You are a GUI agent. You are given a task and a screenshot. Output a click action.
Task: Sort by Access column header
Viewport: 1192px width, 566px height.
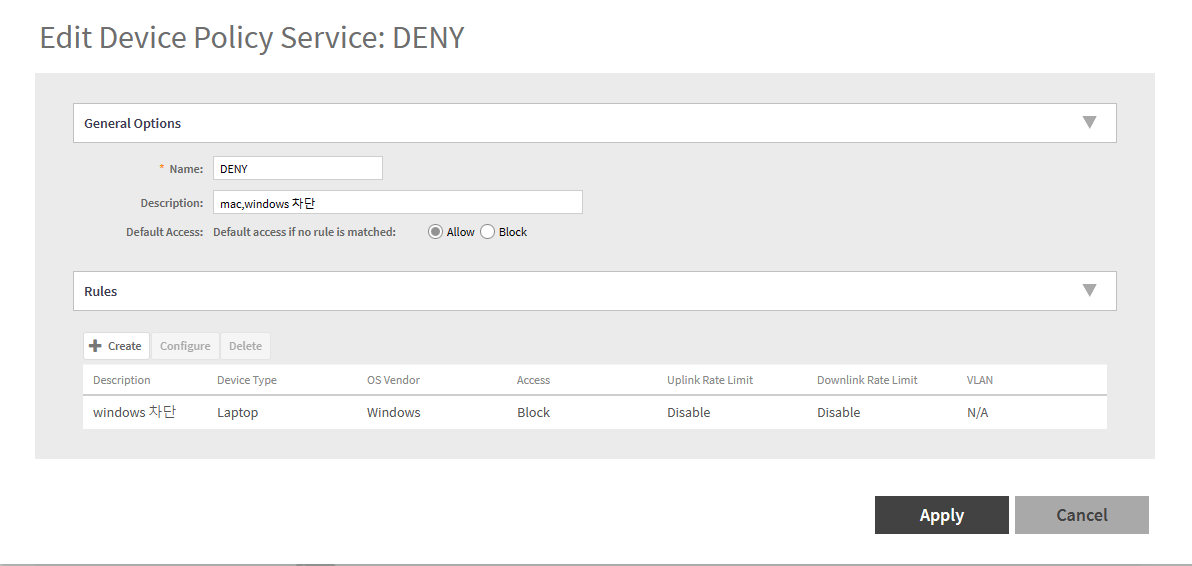(x=533, y=380)
